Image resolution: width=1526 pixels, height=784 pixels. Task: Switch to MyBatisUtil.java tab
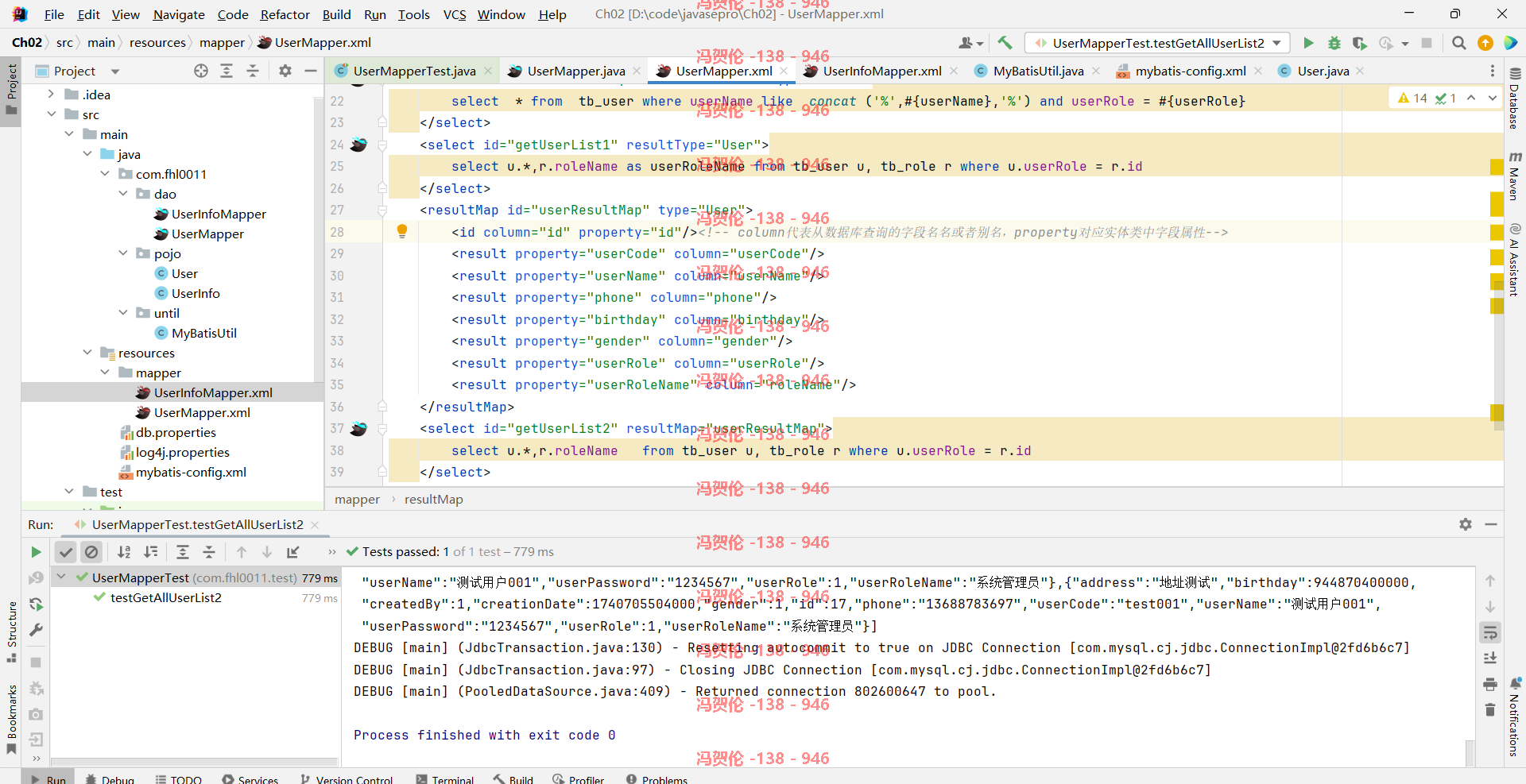tap(1038, 71)
